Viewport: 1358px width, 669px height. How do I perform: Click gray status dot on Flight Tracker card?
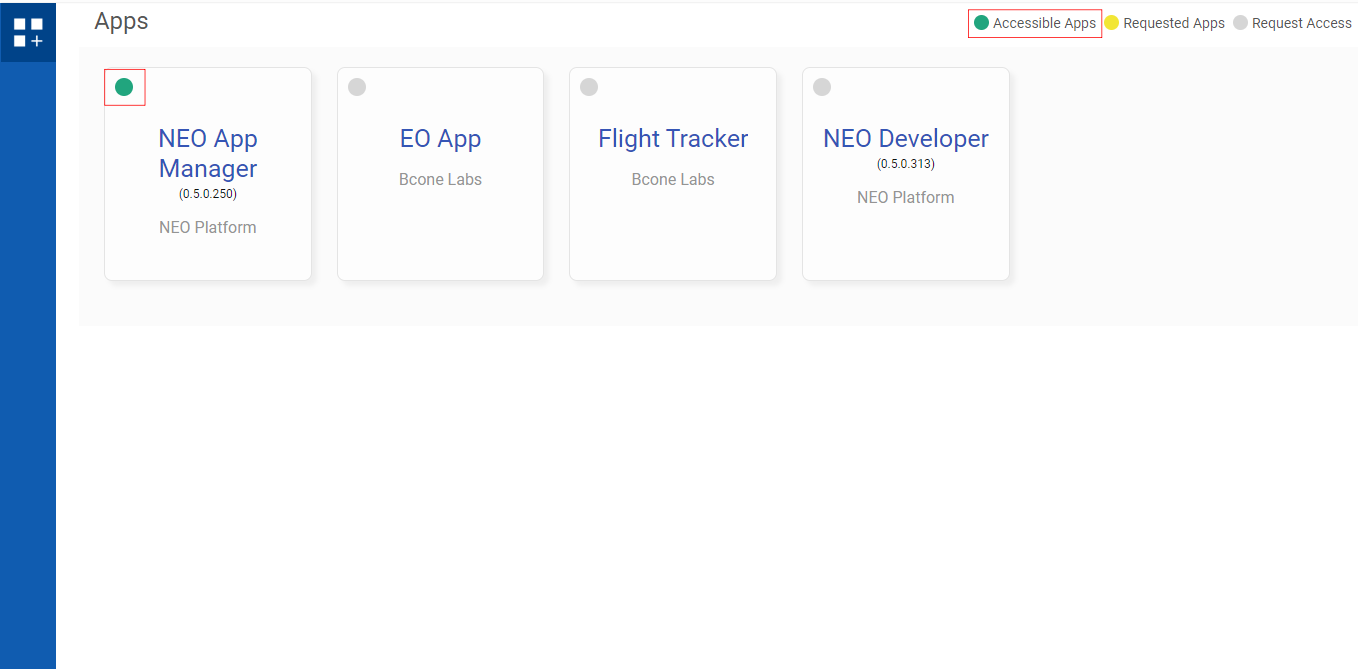coord(589,87)
